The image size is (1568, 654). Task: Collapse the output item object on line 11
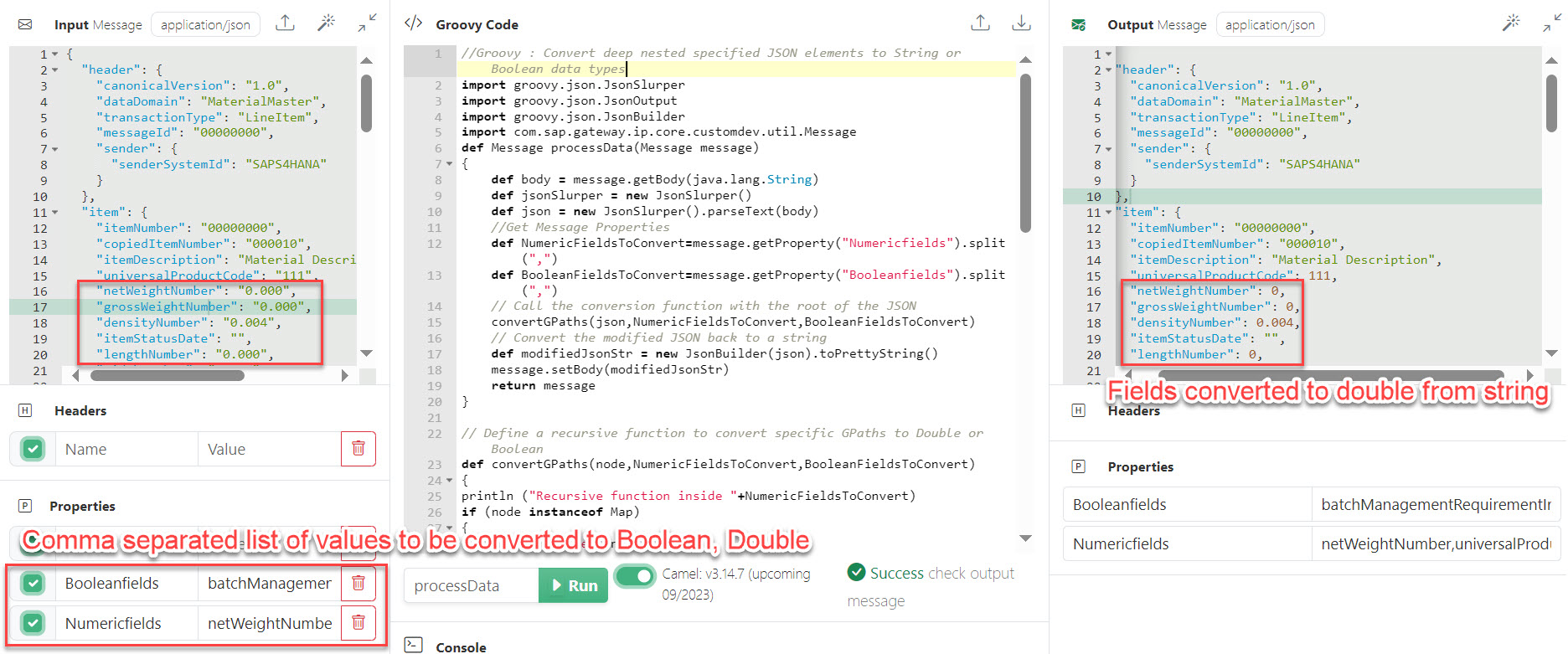1108,213
